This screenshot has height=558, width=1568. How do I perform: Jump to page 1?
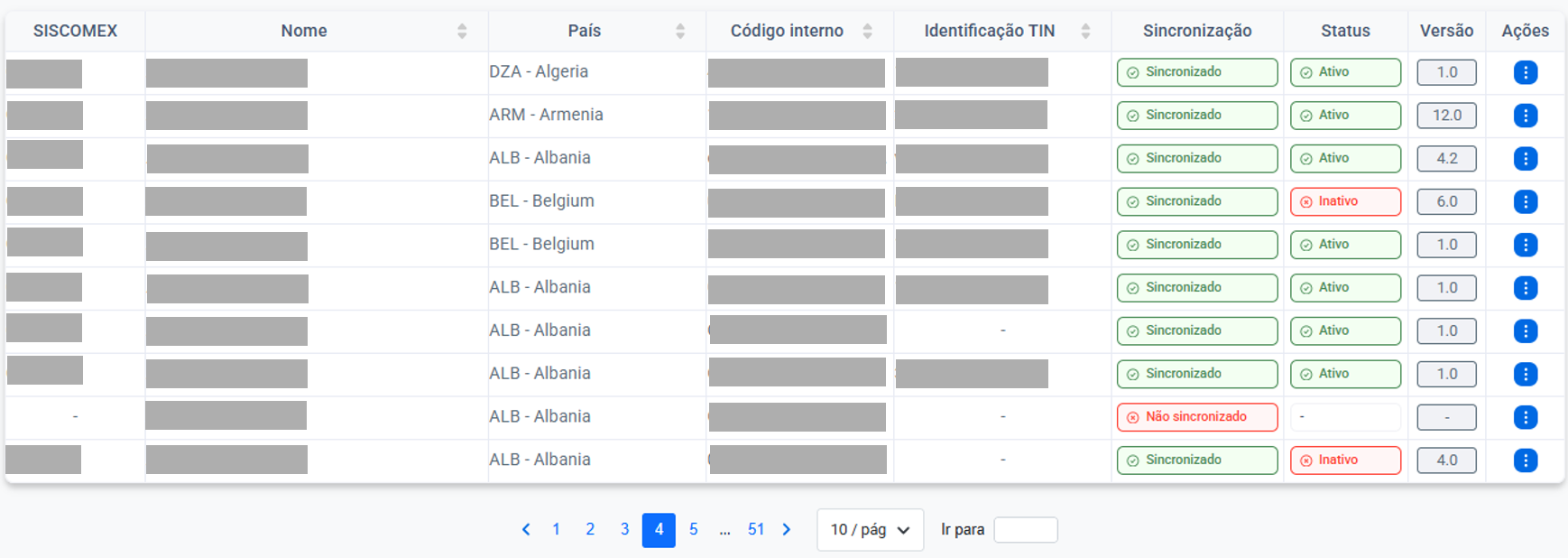(x=556, y=530)
